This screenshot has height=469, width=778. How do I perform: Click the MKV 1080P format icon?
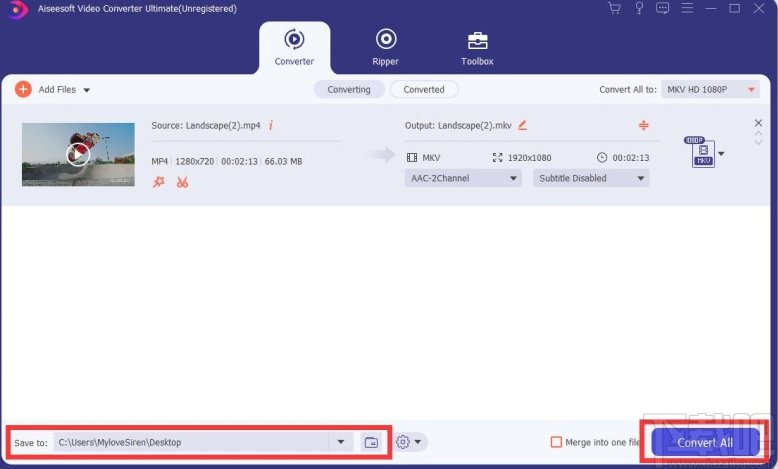pos(701,152)
